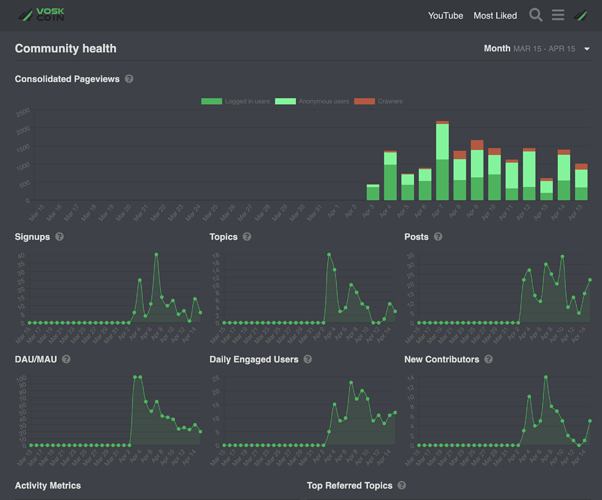602x500 pixels.
Task: Toggle the Logged in users legend series
Action: 235,101
